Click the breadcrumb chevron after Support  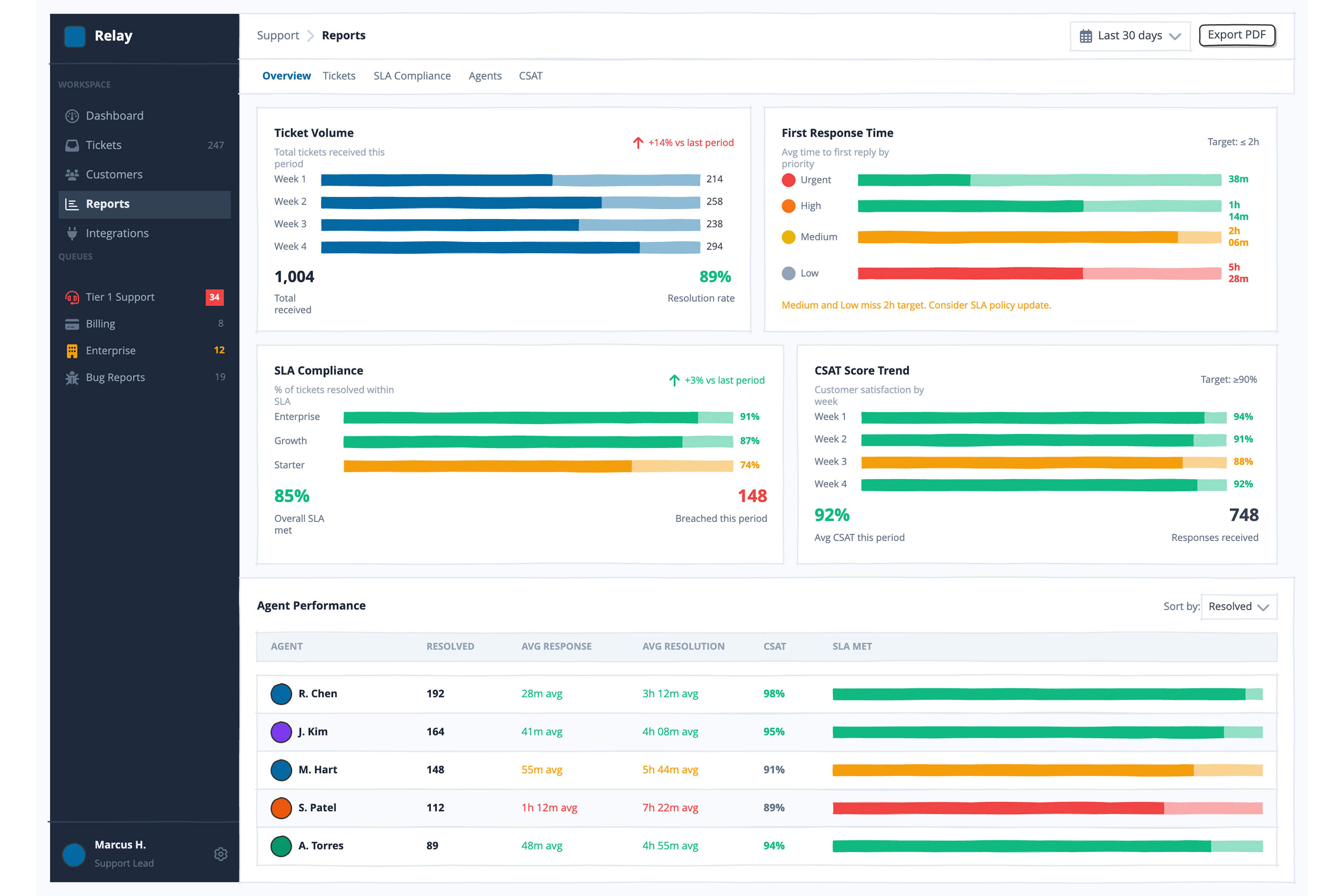click(311, 36)
